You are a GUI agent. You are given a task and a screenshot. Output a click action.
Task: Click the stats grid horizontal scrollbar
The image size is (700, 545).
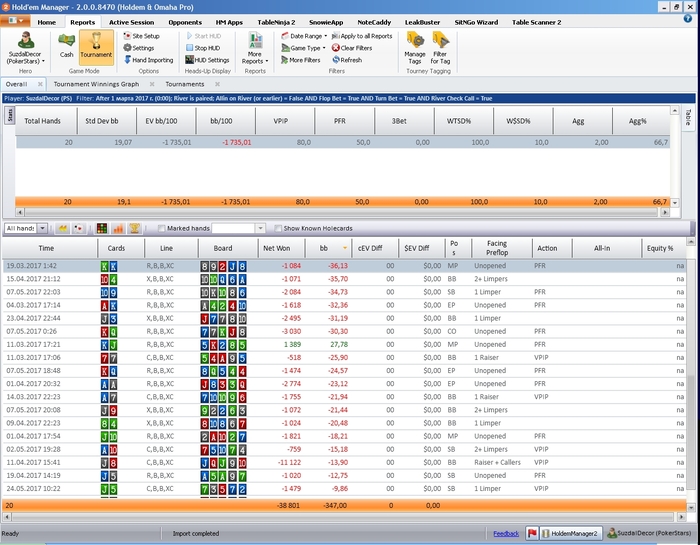[340, 212]
